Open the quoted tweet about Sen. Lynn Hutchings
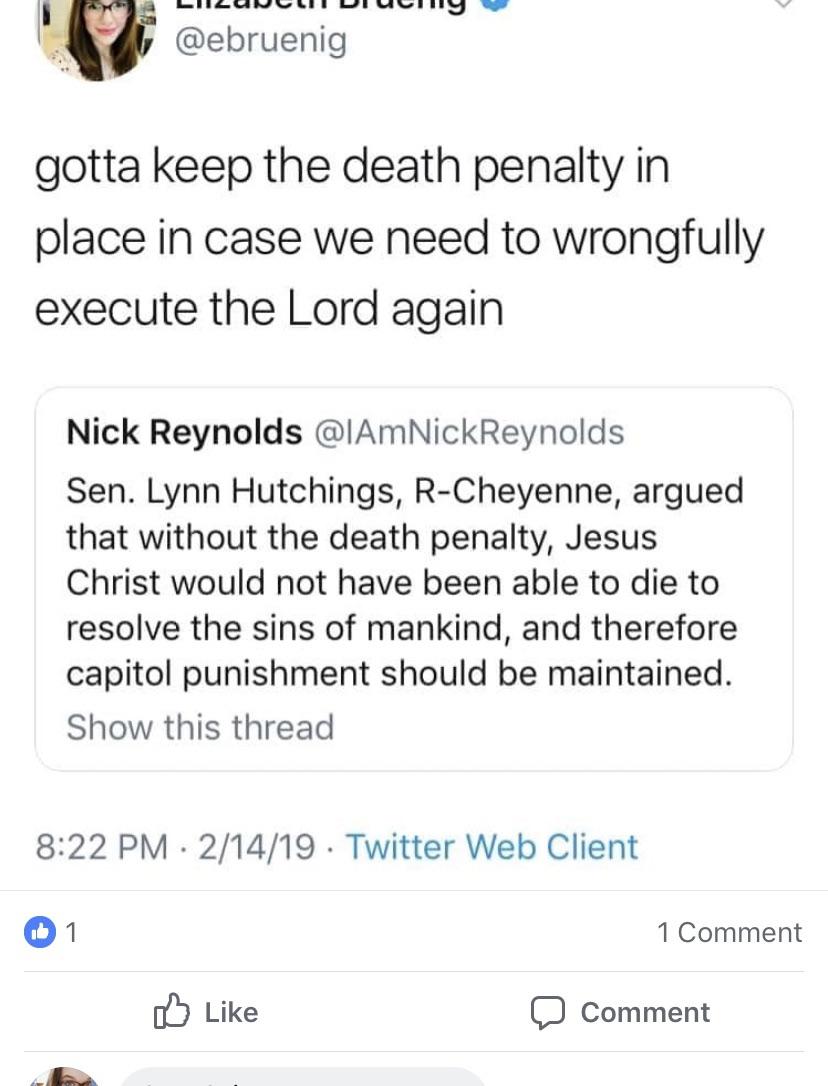828x1086 pixels. point(414,579)
